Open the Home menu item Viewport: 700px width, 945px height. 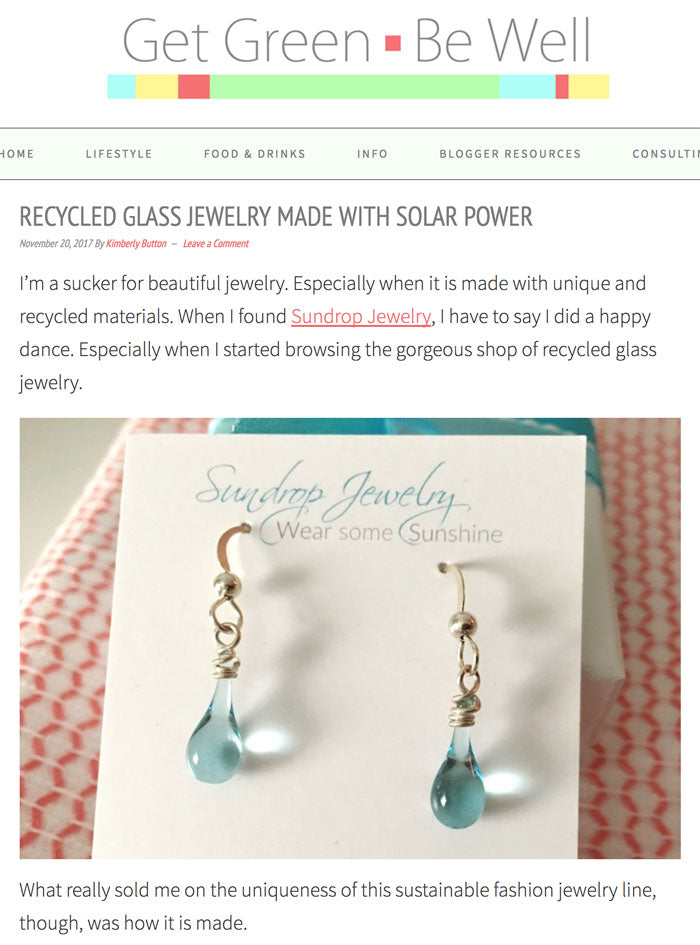(17, 154)
